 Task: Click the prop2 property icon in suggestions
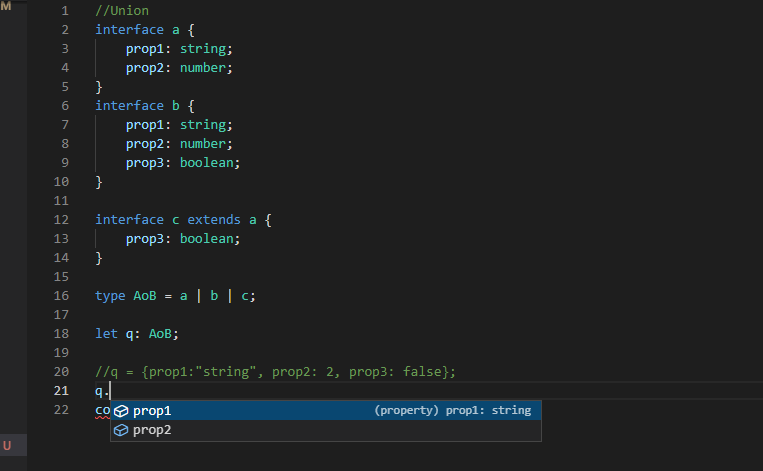click(121, 430)
